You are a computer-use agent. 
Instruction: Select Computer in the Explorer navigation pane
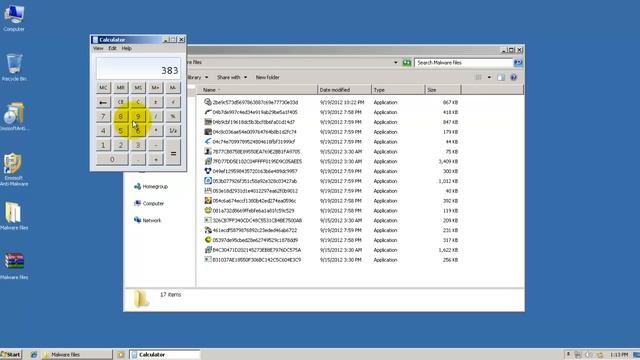click(149, 203)
